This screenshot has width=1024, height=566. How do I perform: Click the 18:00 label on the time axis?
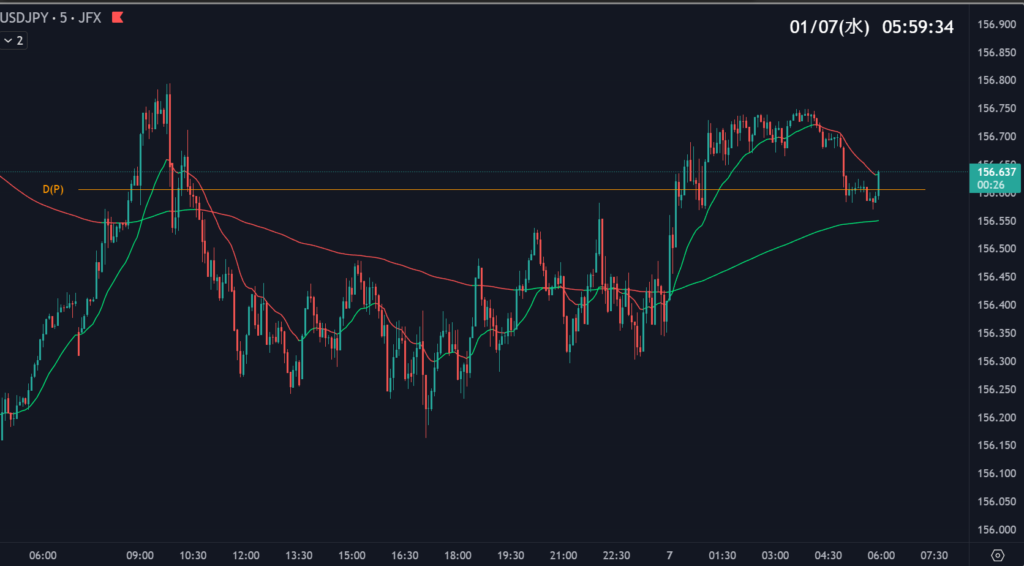(x=458, y=556)
